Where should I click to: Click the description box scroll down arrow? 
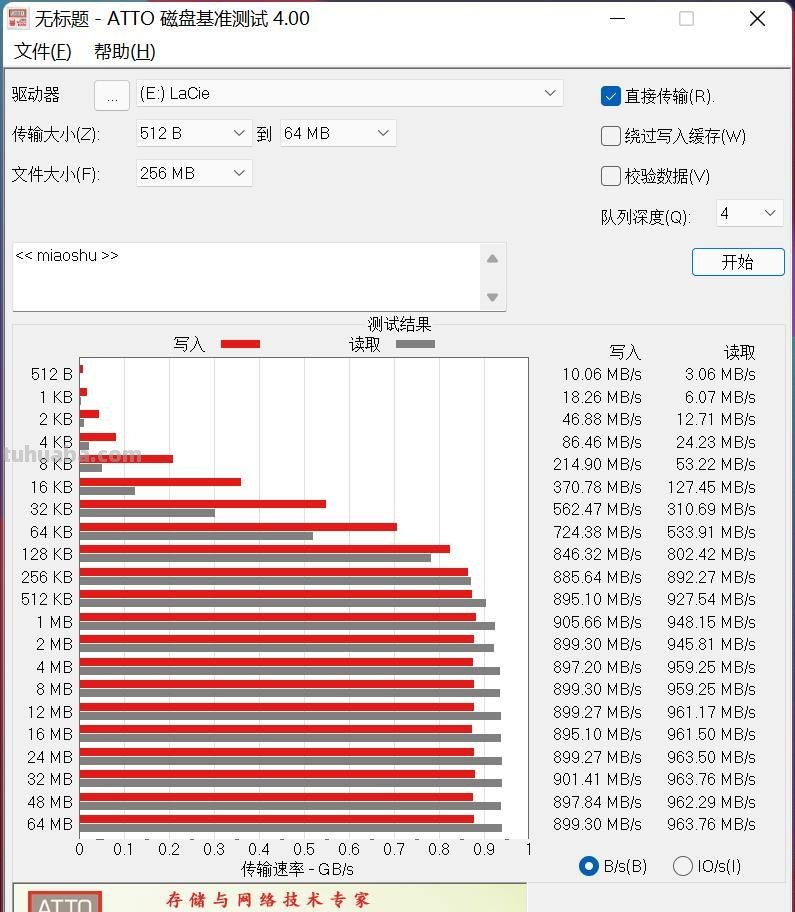click(x=493, y=297)
